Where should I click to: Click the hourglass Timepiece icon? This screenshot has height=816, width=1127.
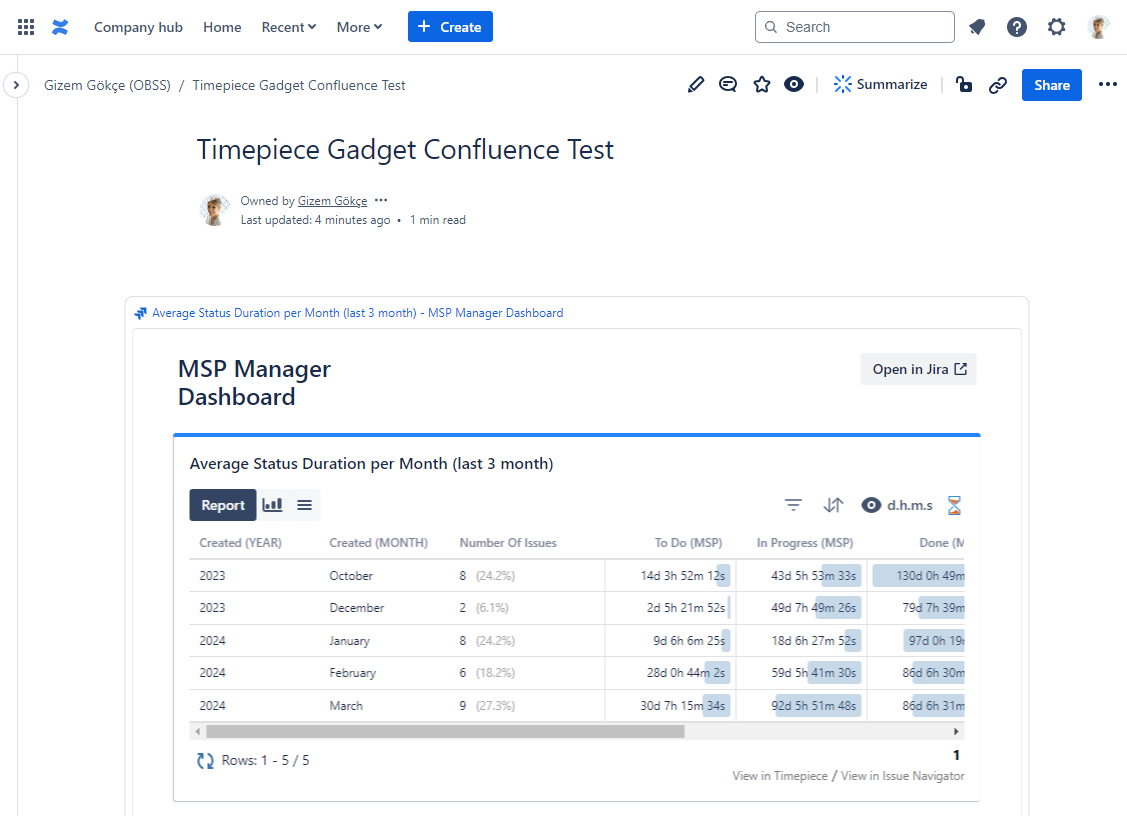(x=954, y=505)
